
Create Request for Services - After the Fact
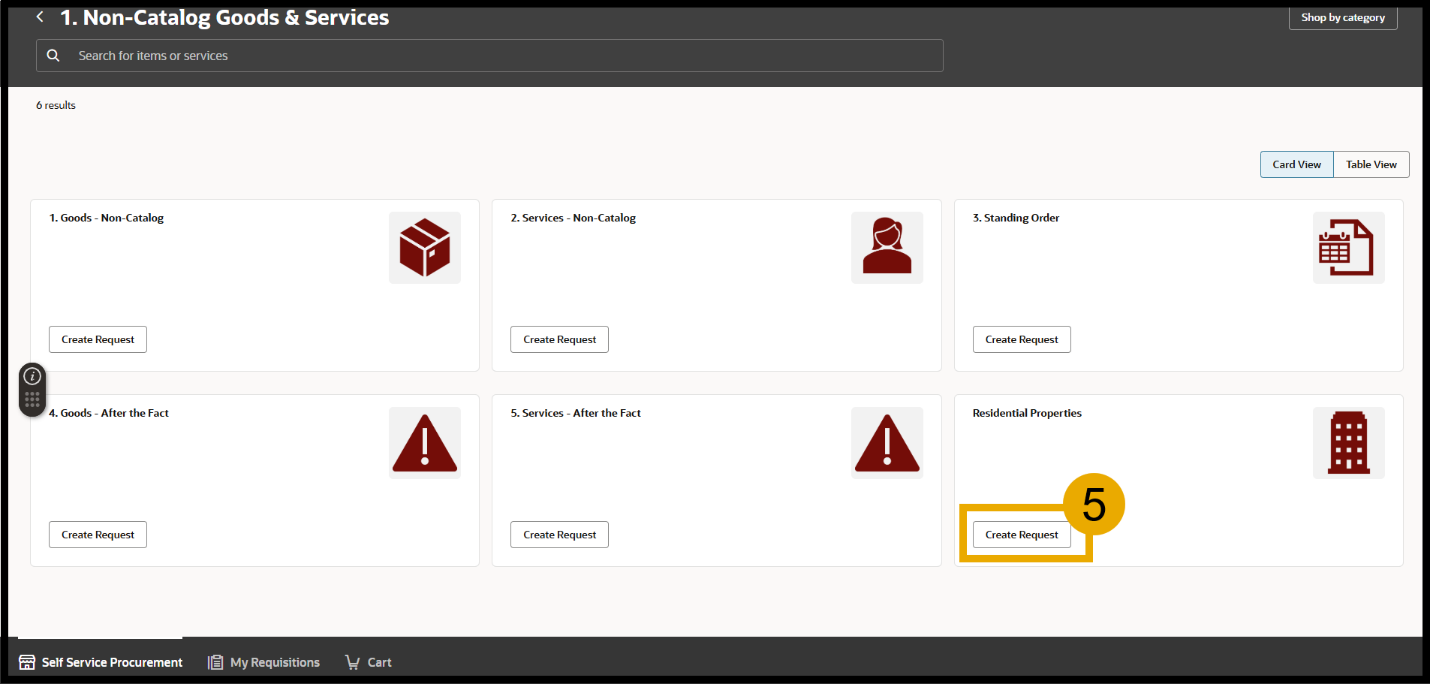coord(559,535)
